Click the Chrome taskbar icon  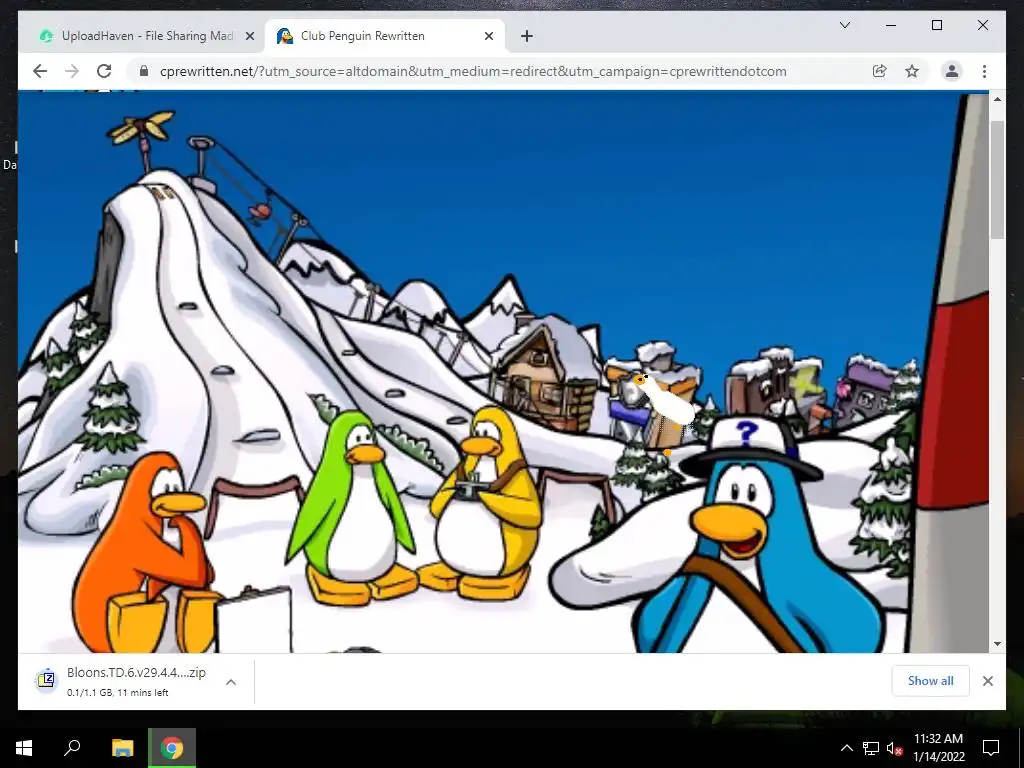coord(172,747)
